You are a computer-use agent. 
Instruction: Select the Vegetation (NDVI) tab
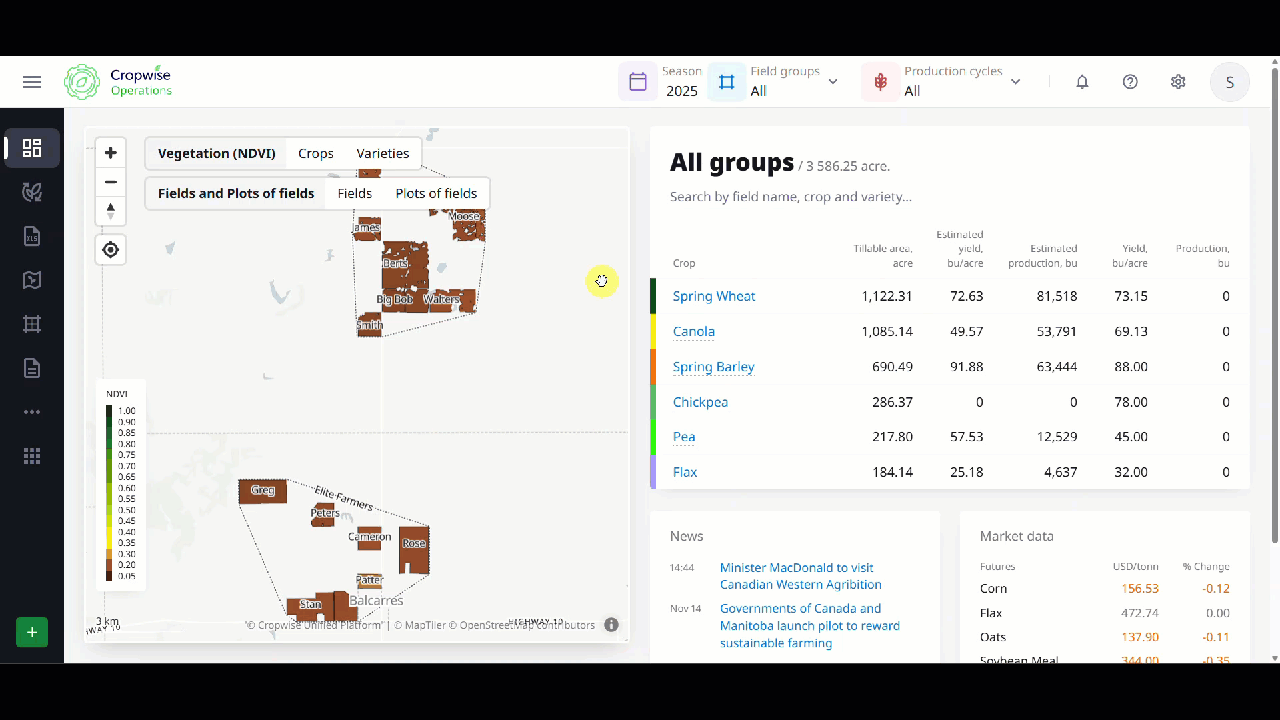[216, 154]
